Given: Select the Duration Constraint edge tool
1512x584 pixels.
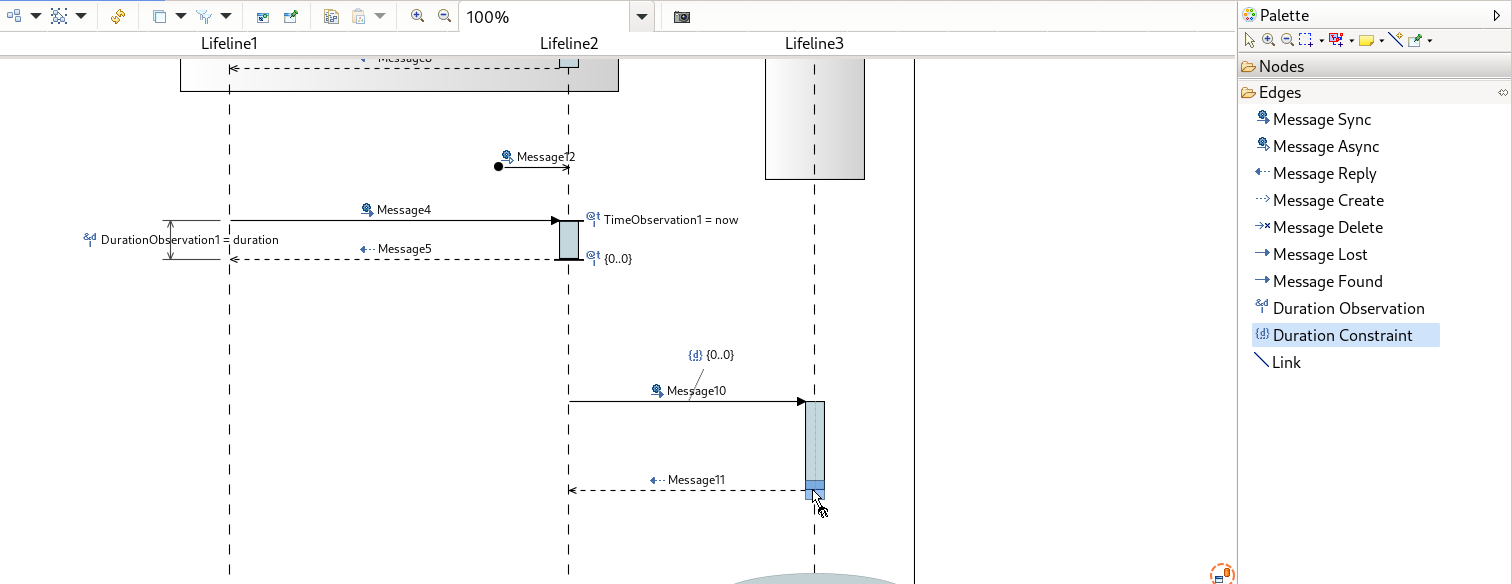Looking at the screenshot, I should [1346, 336].
